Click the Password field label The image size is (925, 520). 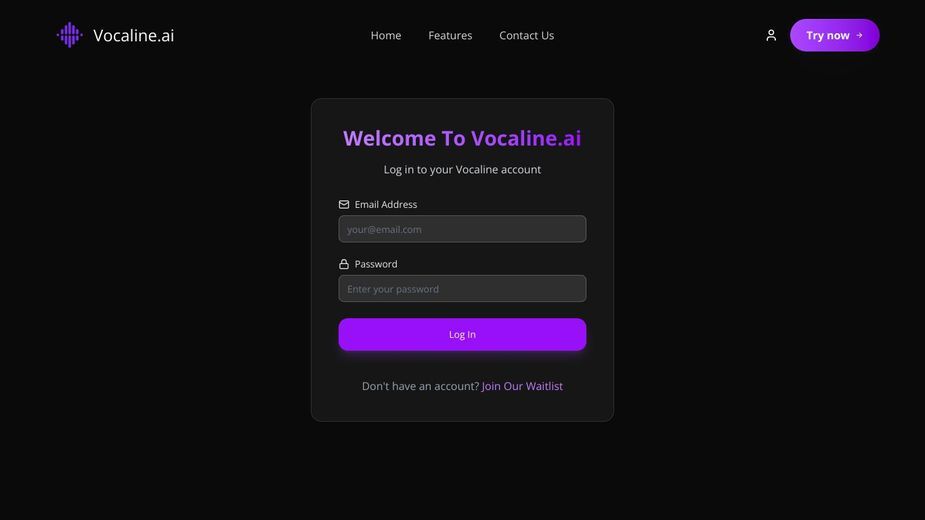[x=376, y=264]
